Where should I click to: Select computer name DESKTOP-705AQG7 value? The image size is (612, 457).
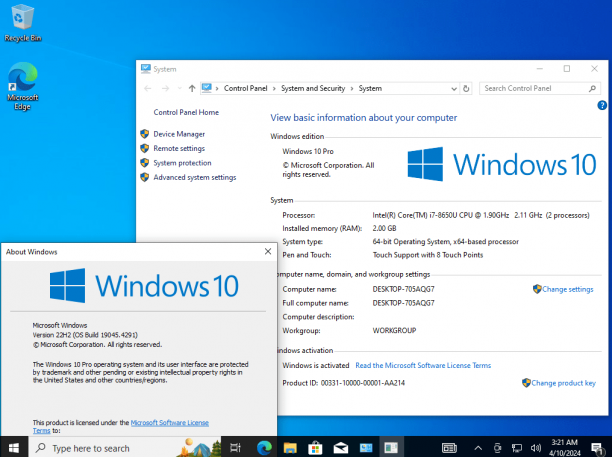pos(403,289)
